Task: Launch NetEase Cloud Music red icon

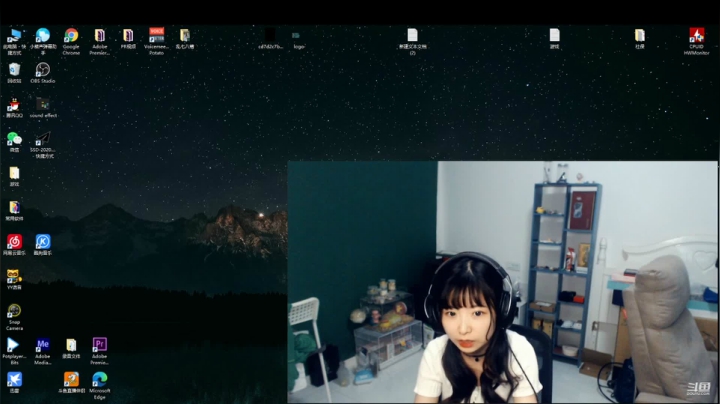Action: [14, 241]
